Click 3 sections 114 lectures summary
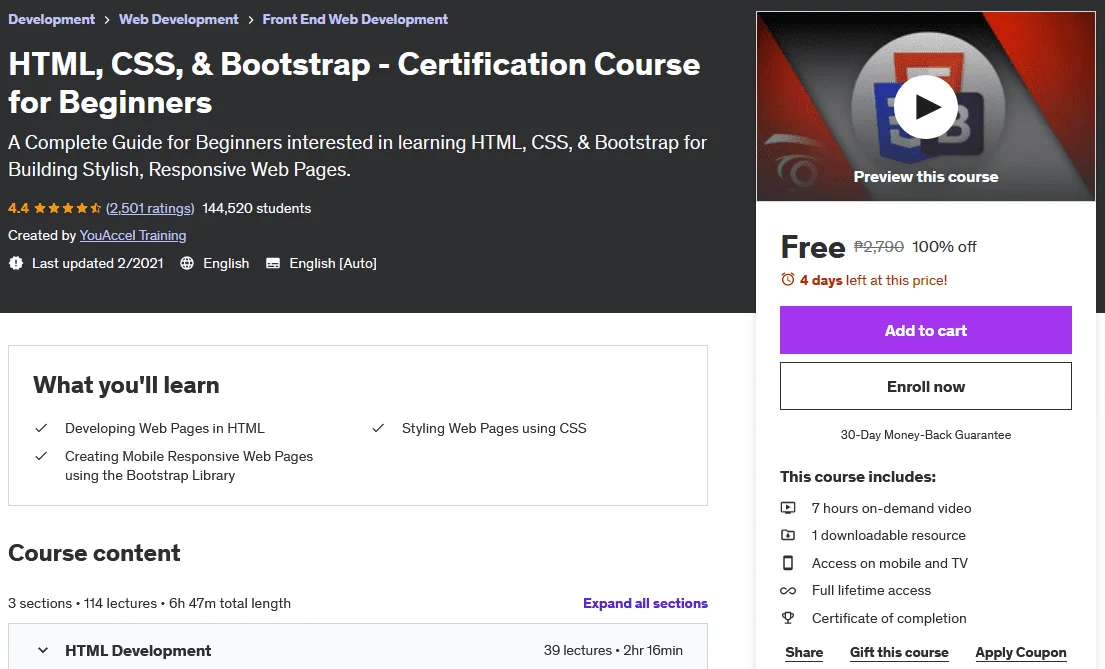The height and width of the screenshot is (669, 1105). point(149,603)
